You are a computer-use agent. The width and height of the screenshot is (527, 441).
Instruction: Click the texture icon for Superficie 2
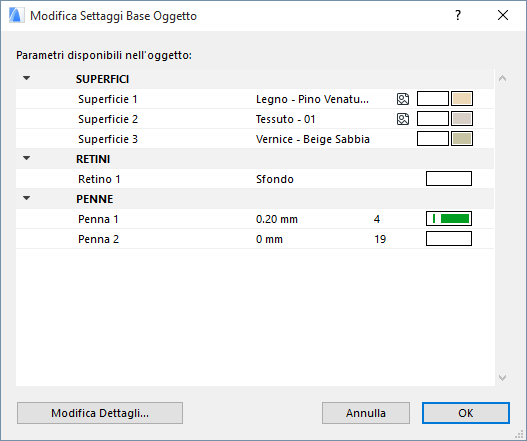403,119
